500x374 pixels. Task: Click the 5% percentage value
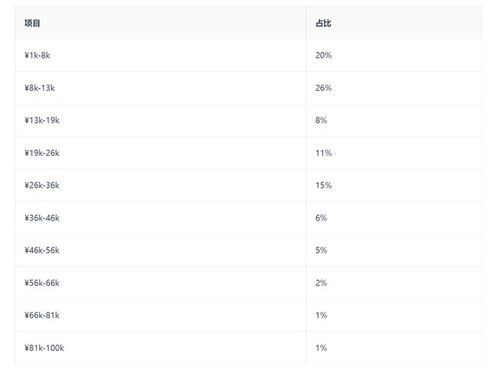pos(321,250)
